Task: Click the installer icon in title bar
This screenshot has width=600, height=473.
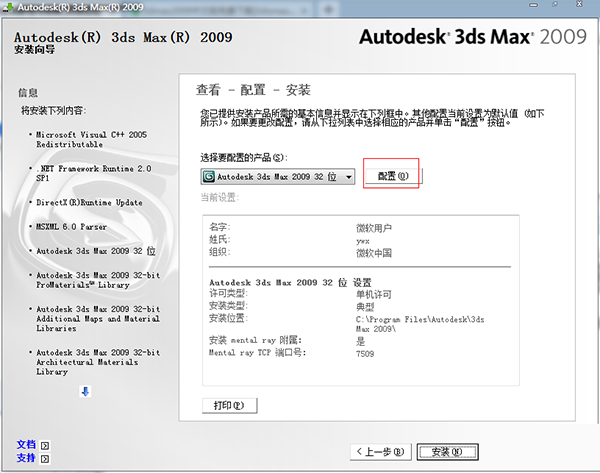Action: pos(8,7)
